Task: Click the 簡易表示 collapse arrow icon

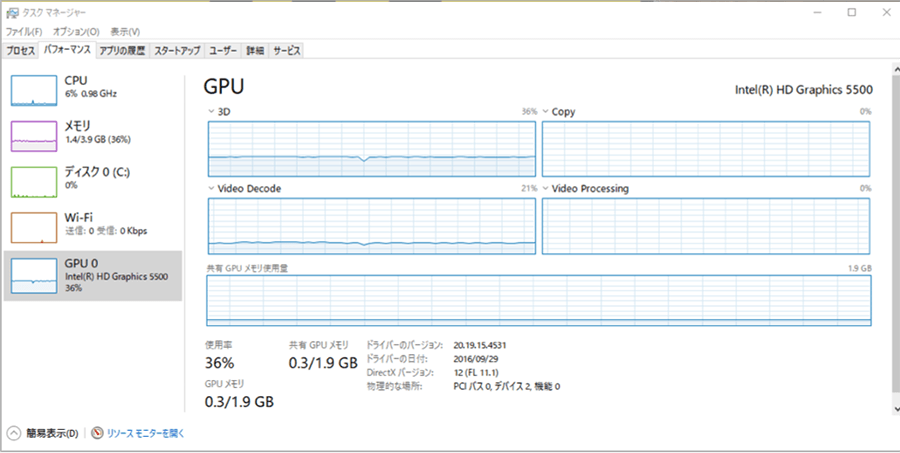Action: point(14,433)
